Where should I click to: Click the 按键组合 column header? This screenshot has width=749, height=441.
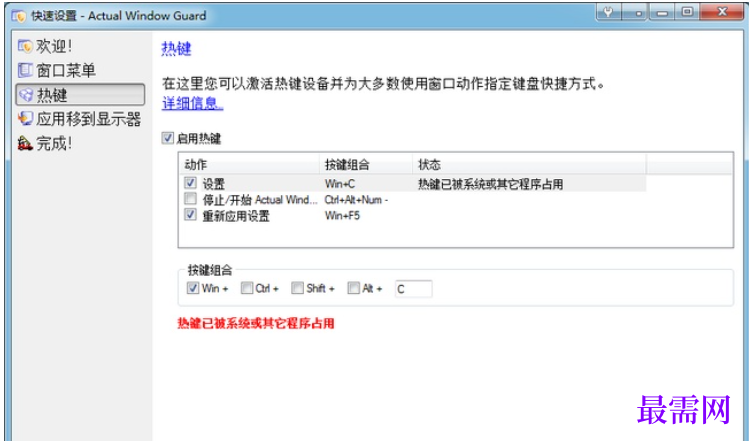(x=366, y=165)
